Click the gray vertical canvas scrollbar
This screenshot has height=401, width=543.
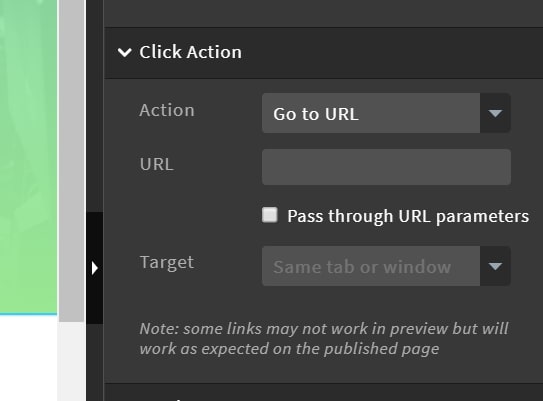point(72,161)
